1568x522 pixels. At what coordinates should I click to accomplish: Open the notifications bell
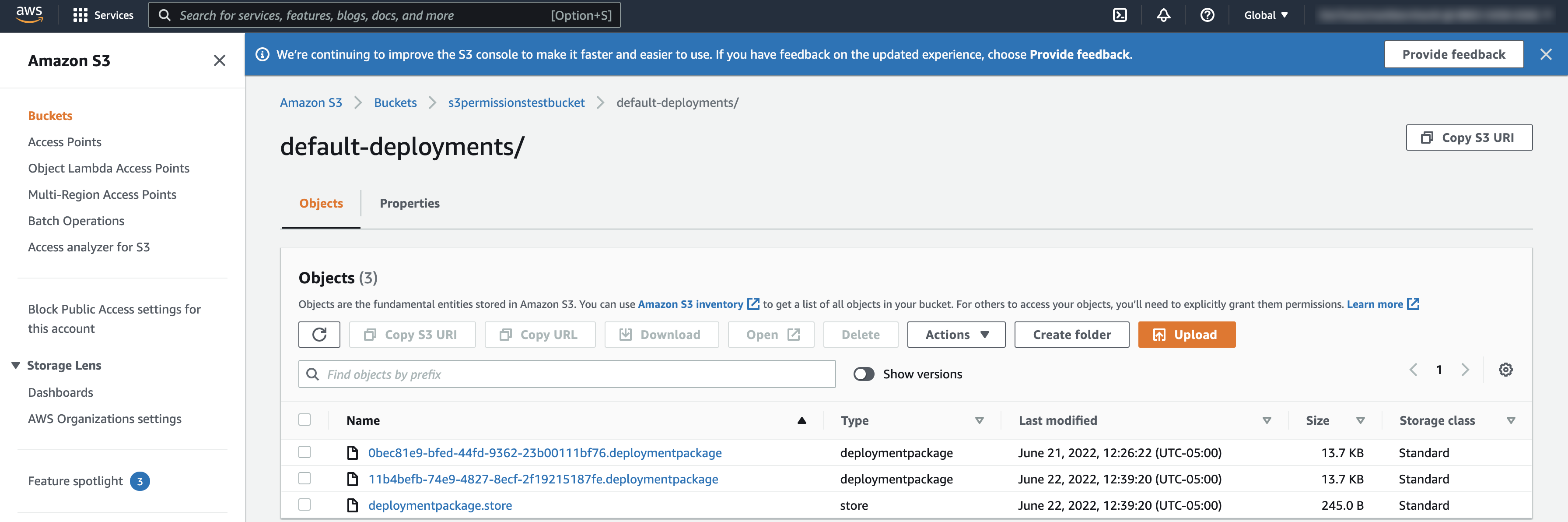point(1163,14)
